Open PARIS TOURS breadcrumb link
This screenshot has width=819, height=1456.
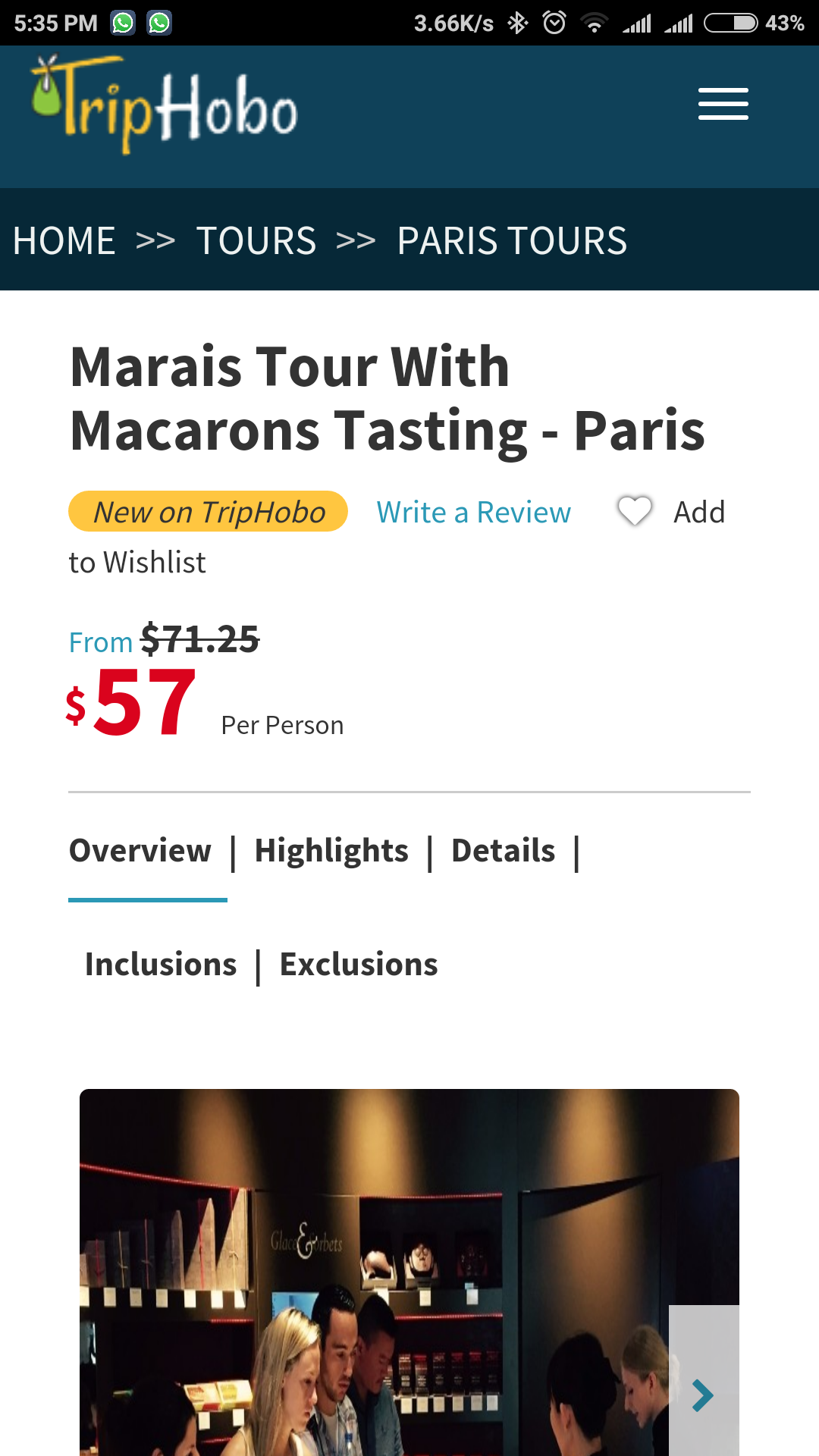pos(512,241)
